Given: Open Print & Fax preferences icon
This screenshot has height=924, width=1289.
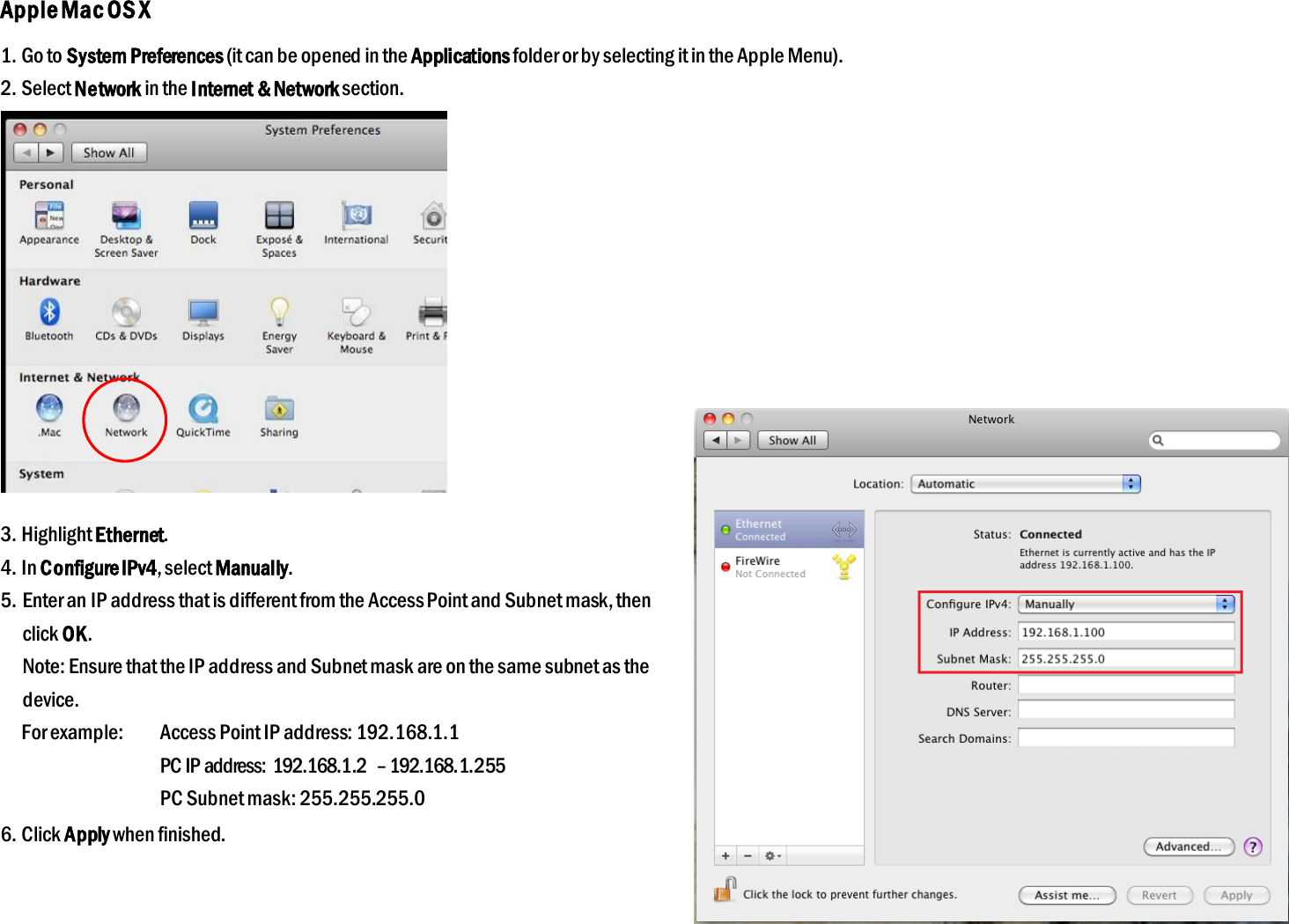Looking at the screenshot, I should point(432,312).
